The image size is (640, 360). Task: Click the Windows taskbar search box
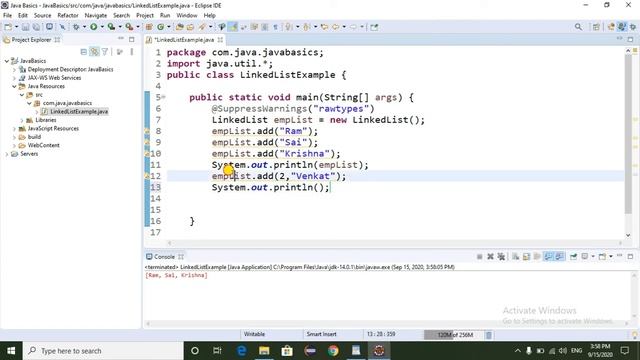103,351
